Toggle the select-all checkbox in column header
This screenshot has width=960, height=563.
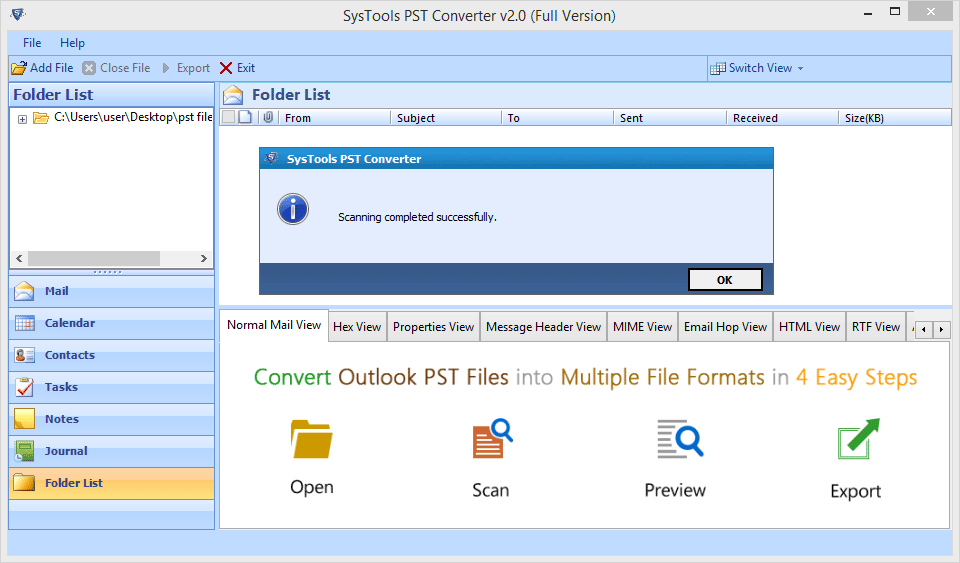click(228, 117)
